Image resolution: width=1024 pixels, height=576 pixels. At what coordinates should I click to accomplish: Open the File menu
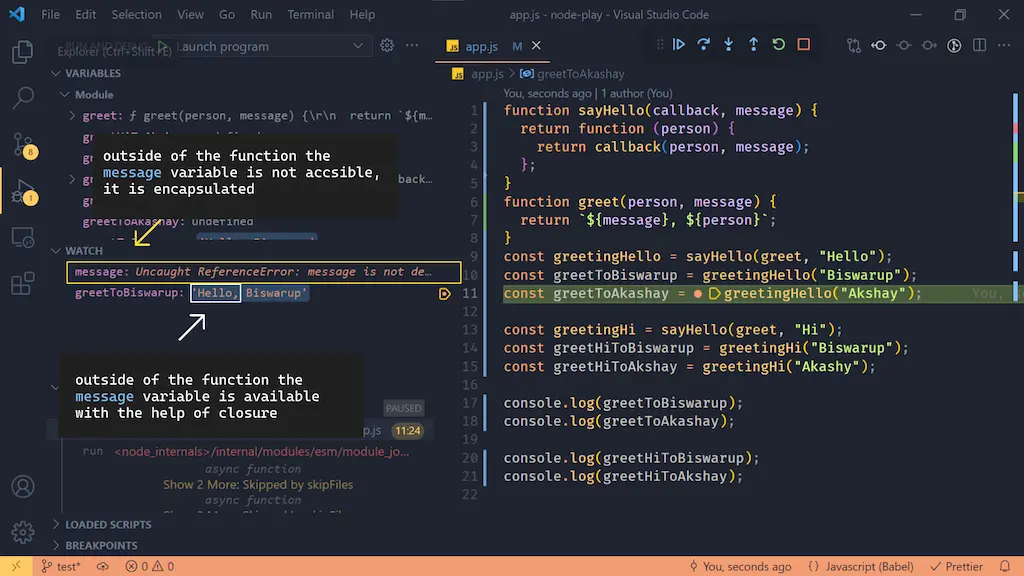pos(50,14)
